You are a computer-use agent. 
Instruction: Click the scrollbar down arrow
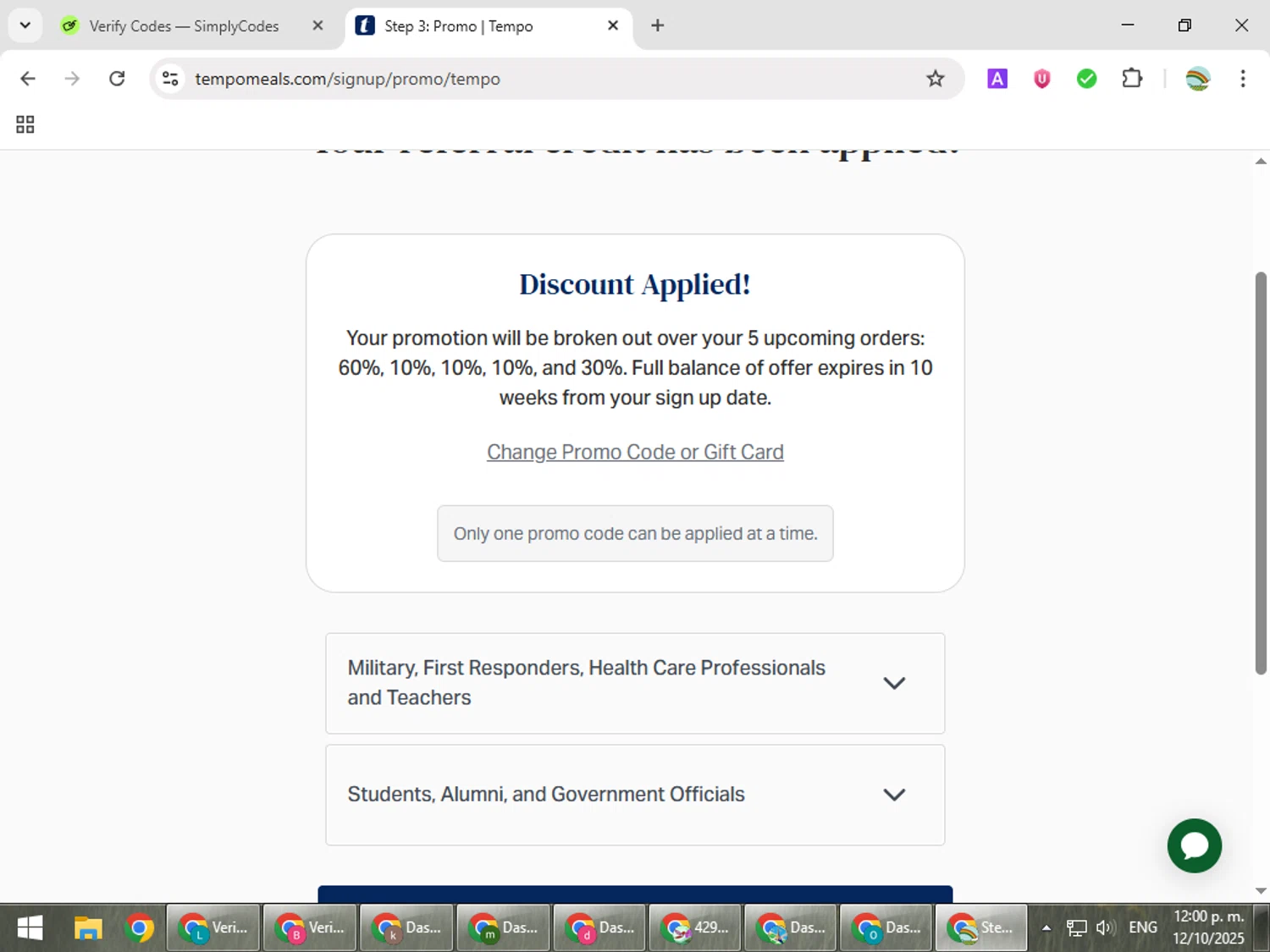[1261, 891]
